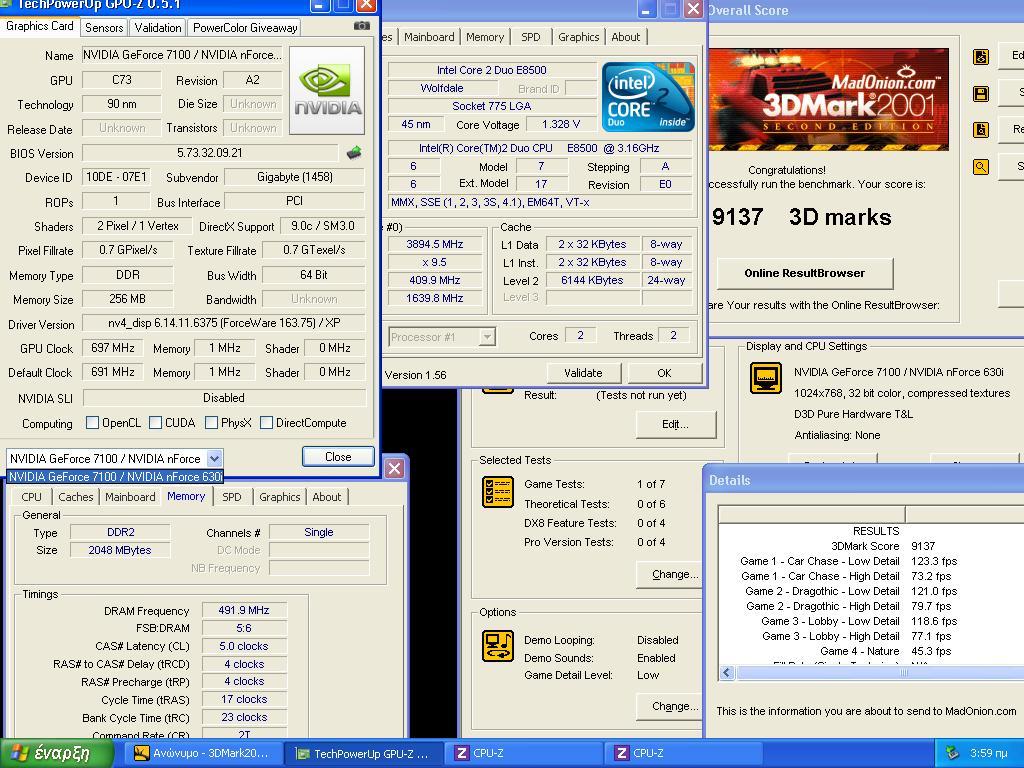The image size is (1024, 768).
Task: Open the PowerColor Giveaway tab
Action: (245, 27)
